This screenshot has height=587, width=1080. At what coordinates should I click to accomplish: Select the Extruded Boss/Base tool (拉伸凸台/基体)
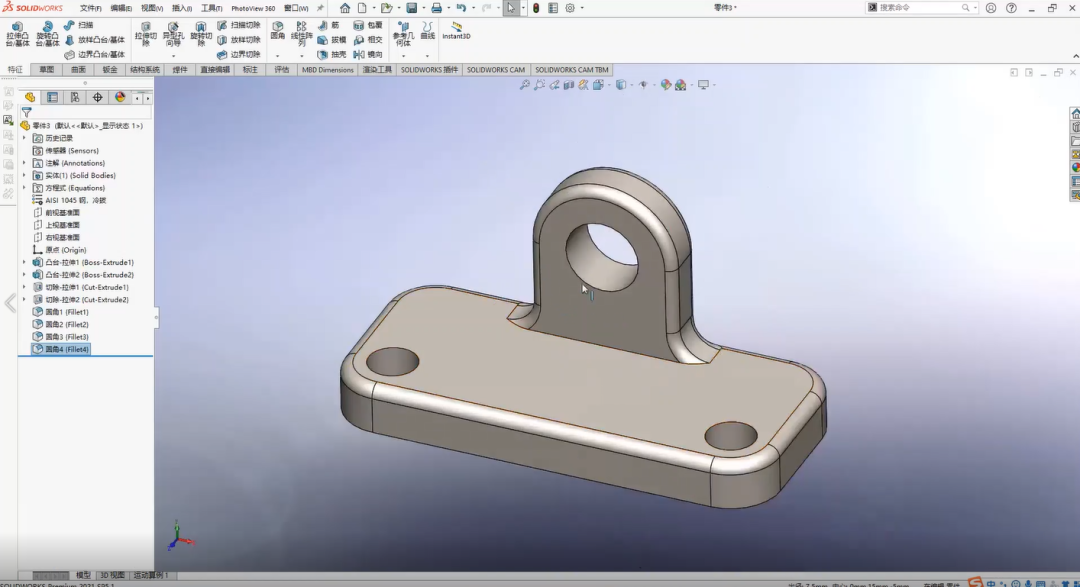point(17,34)
